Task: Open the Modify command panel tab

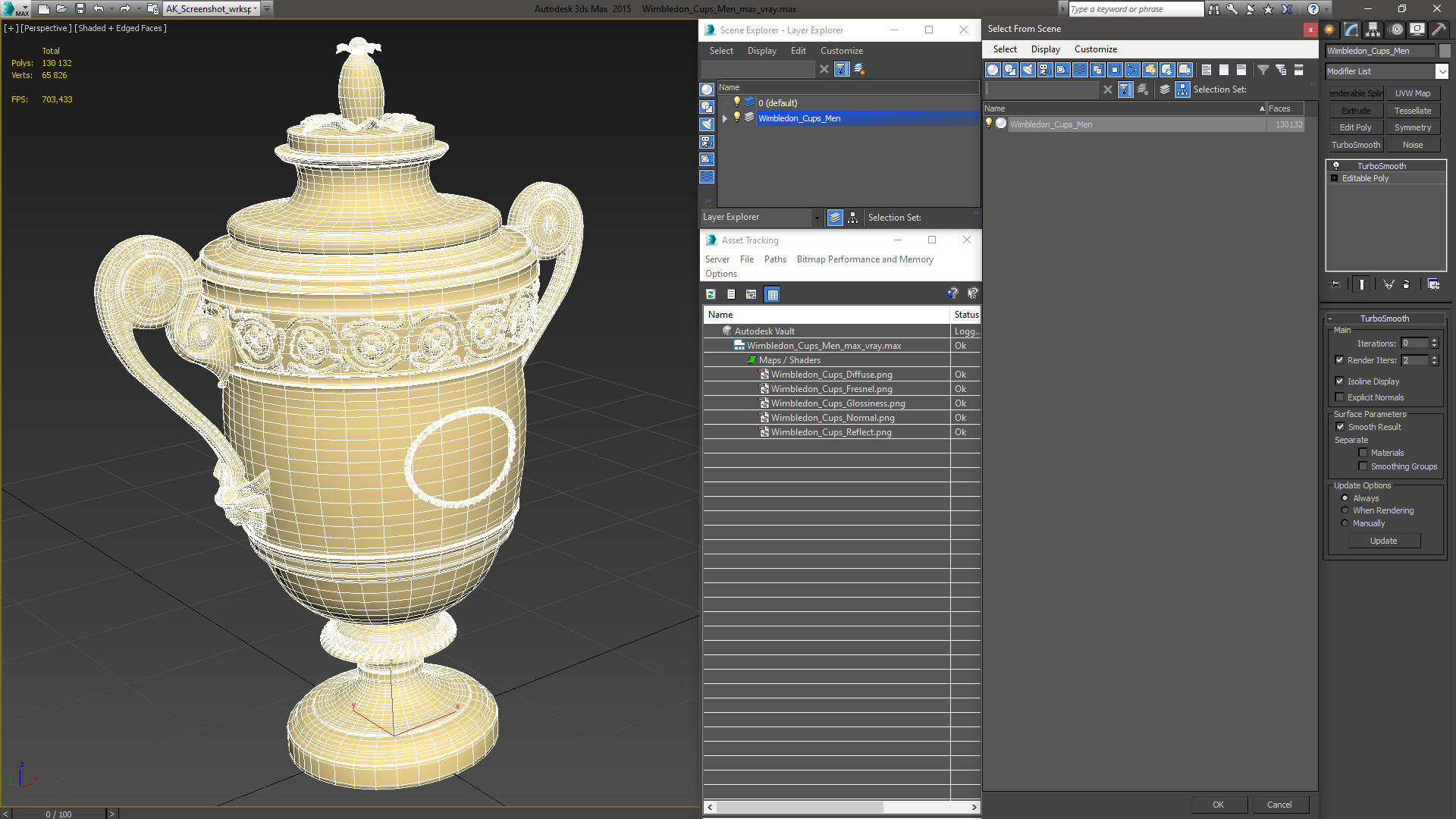Action: pos(1351,30)
